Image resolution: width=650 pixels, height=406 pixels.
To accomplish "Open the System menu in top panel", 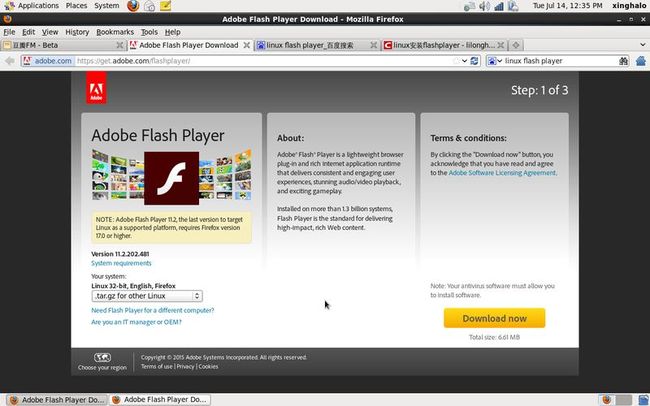I will [x=107, y=5].
